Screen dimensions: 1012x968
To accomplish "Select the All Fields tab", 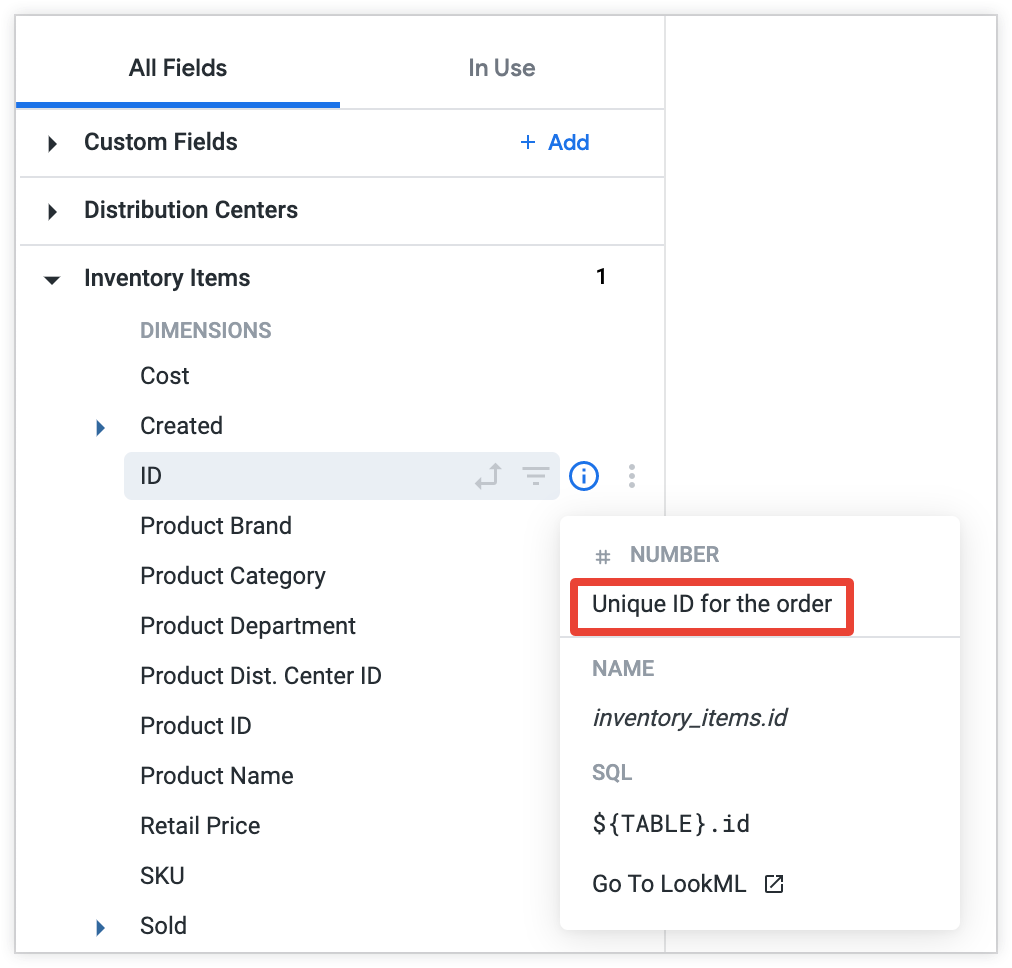I will coord(178,69).
